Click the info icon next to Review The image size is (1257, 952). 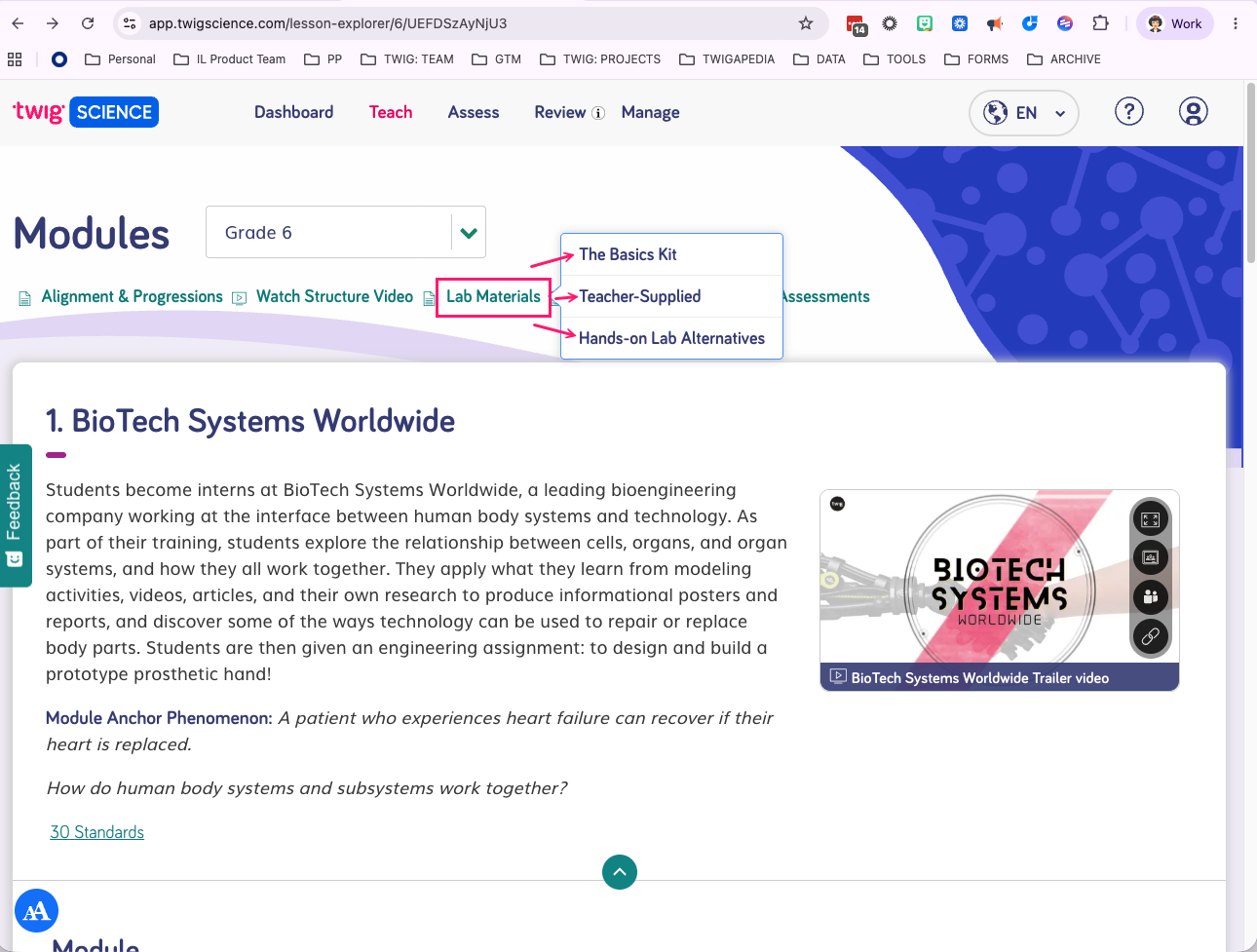coord(598,113)
